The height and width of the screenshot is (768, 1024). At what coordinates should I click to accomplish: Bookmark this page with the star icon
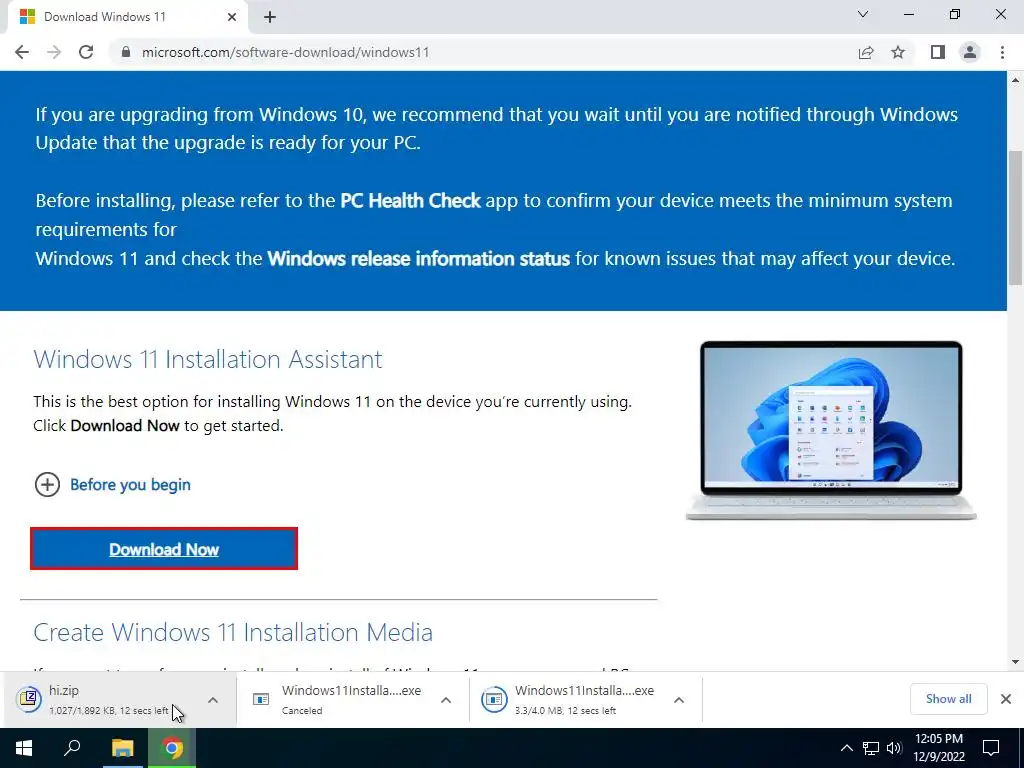click(x=898, y=52)
